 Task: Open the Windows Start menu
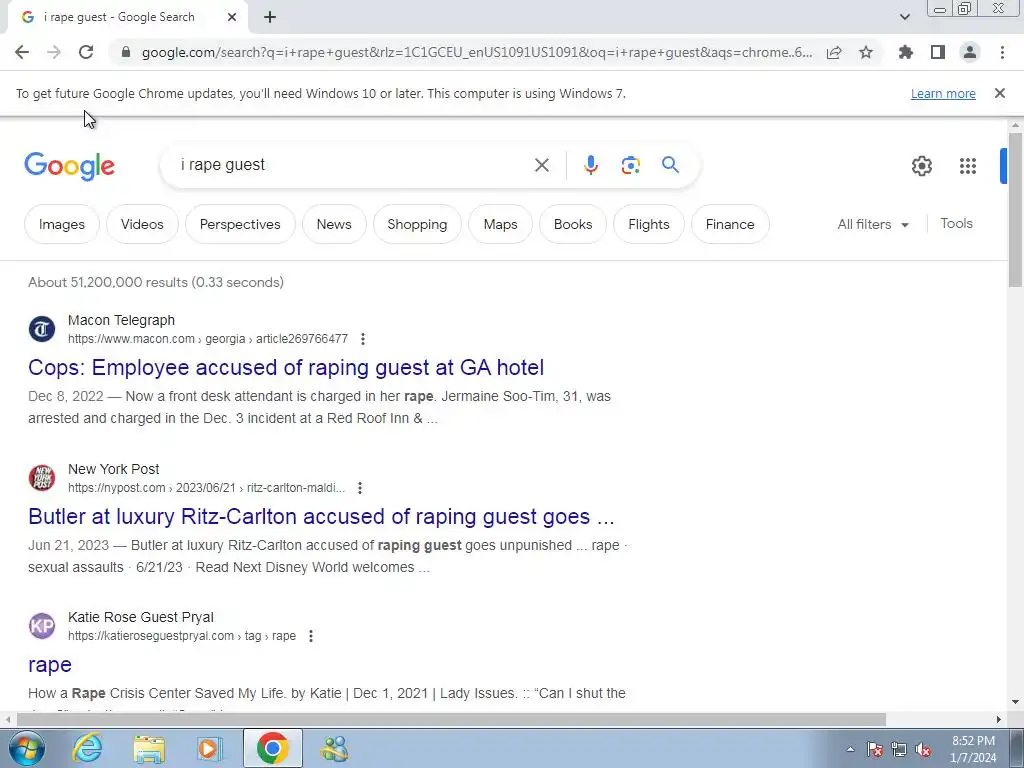click(x=26, y=748)
